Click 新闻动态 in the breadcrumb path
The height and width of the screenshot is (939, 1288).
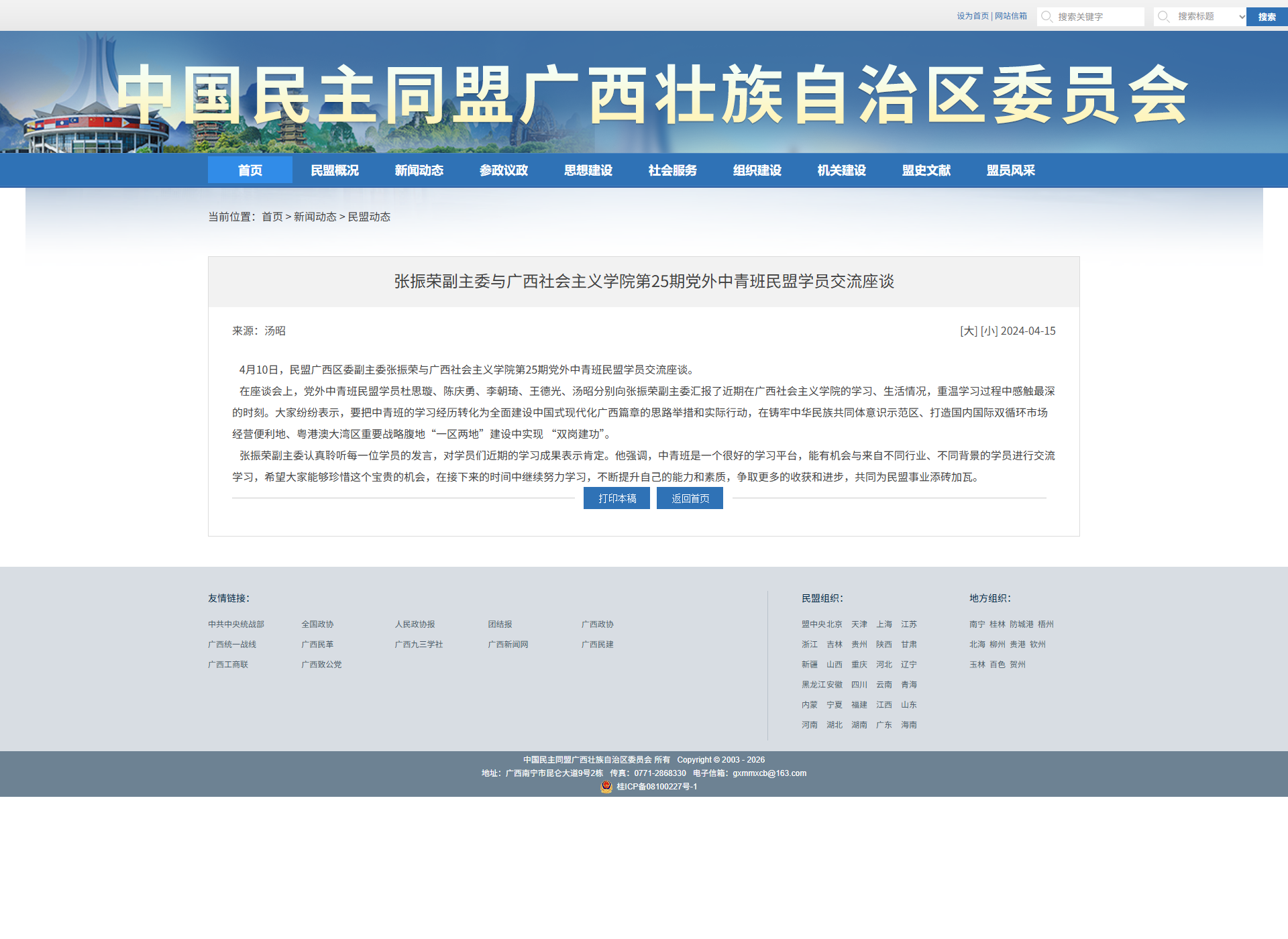point(315,217)
